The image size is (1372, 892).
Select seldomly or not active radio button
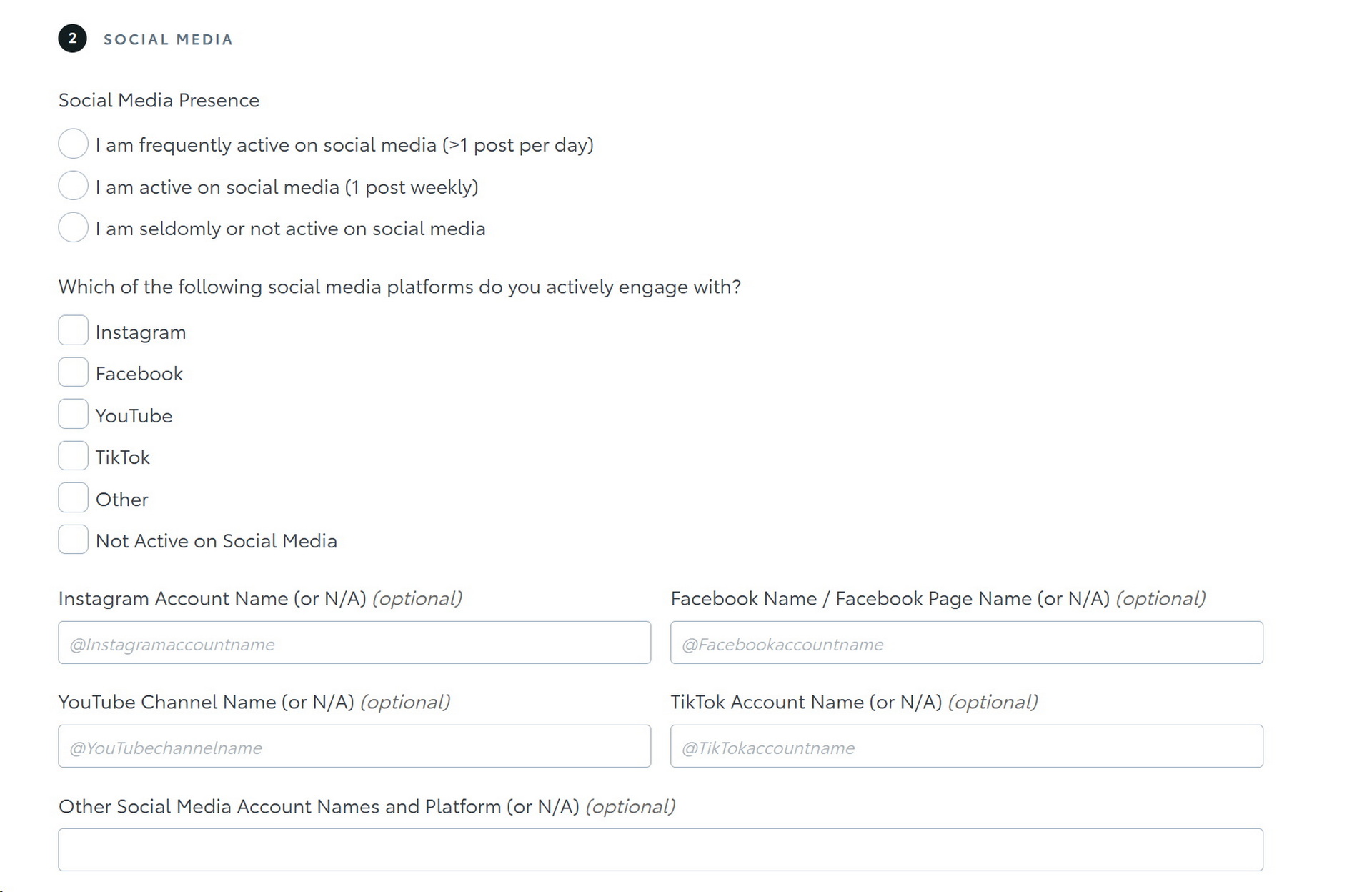coord(73,227)
